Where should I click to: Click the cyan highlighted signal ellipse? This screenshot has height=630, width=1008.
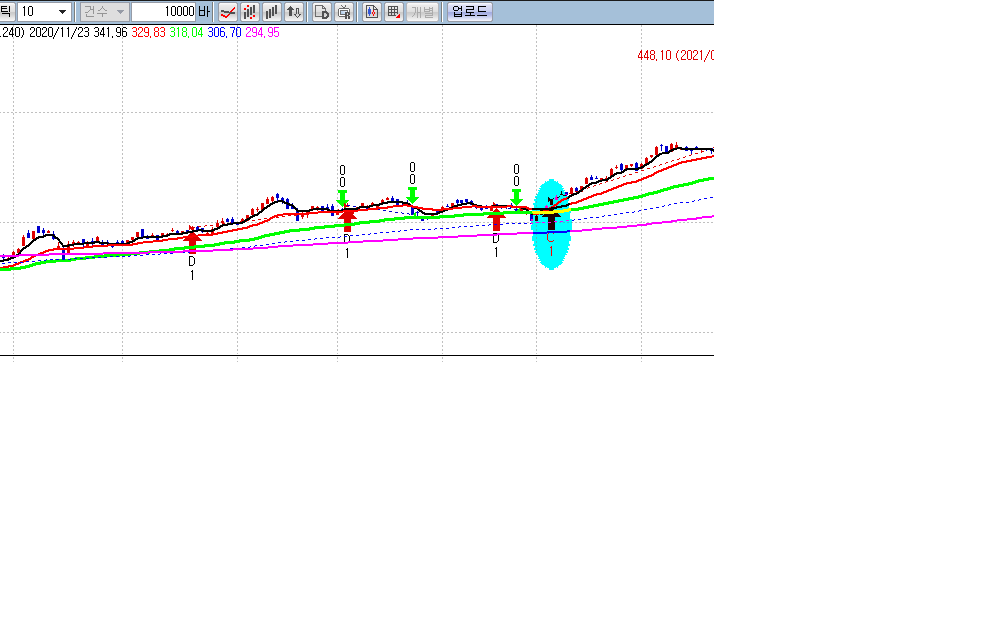coord(551,225)
